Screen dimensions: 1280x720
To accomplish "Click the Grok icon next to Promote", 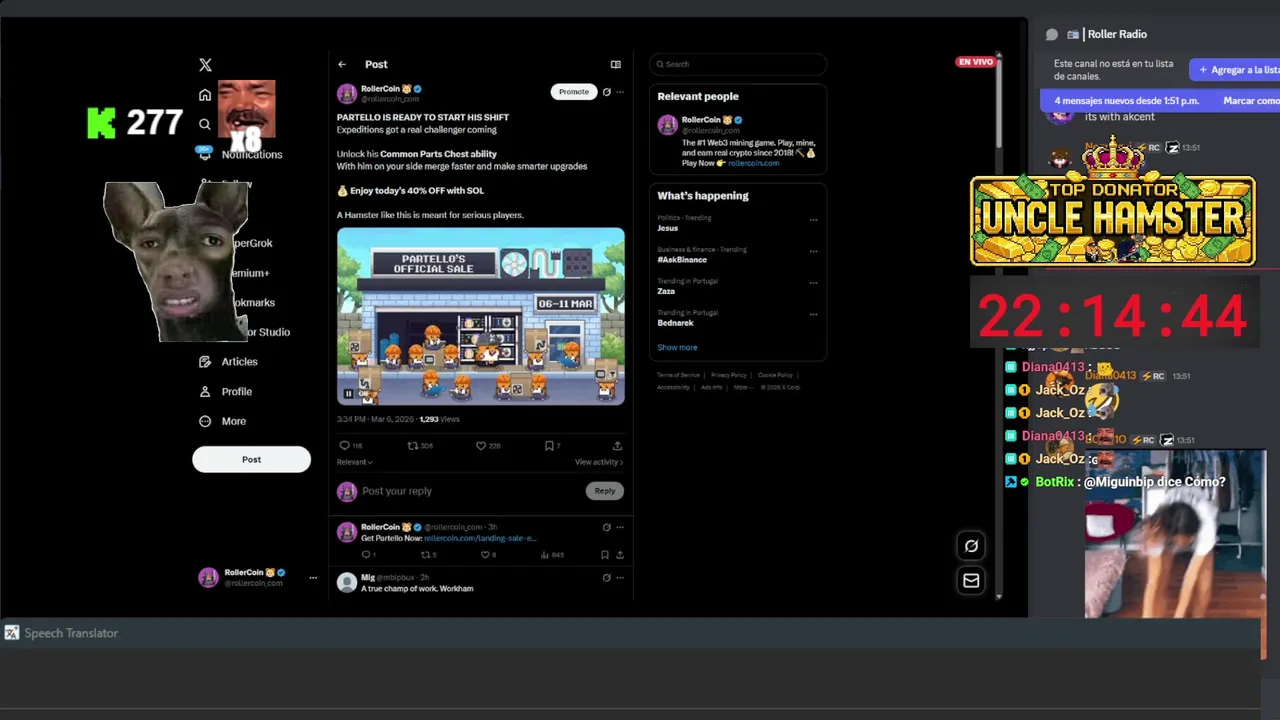I will click(x=606, y=92).
